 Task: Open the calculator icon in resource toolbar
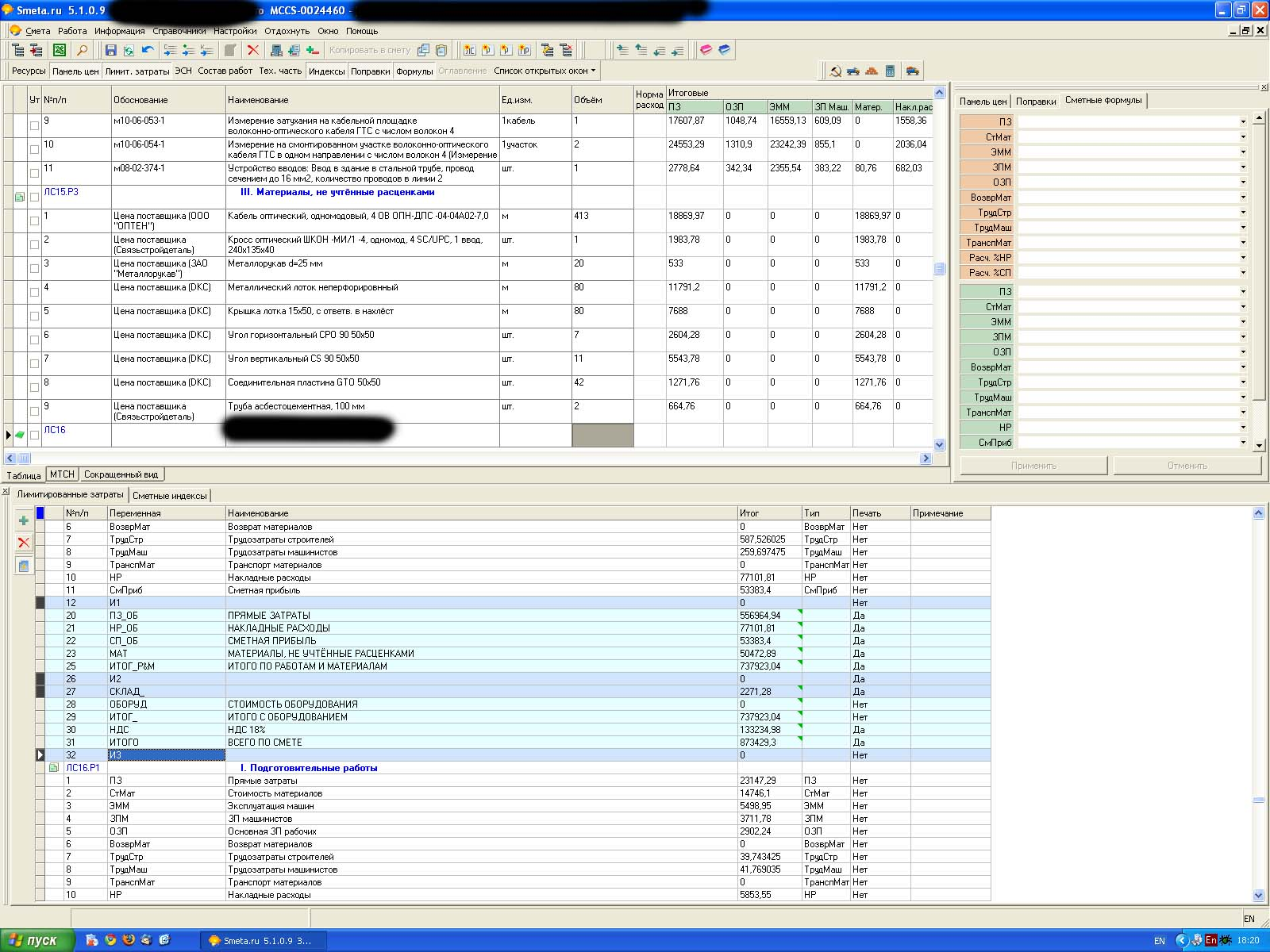coord(890,71)
